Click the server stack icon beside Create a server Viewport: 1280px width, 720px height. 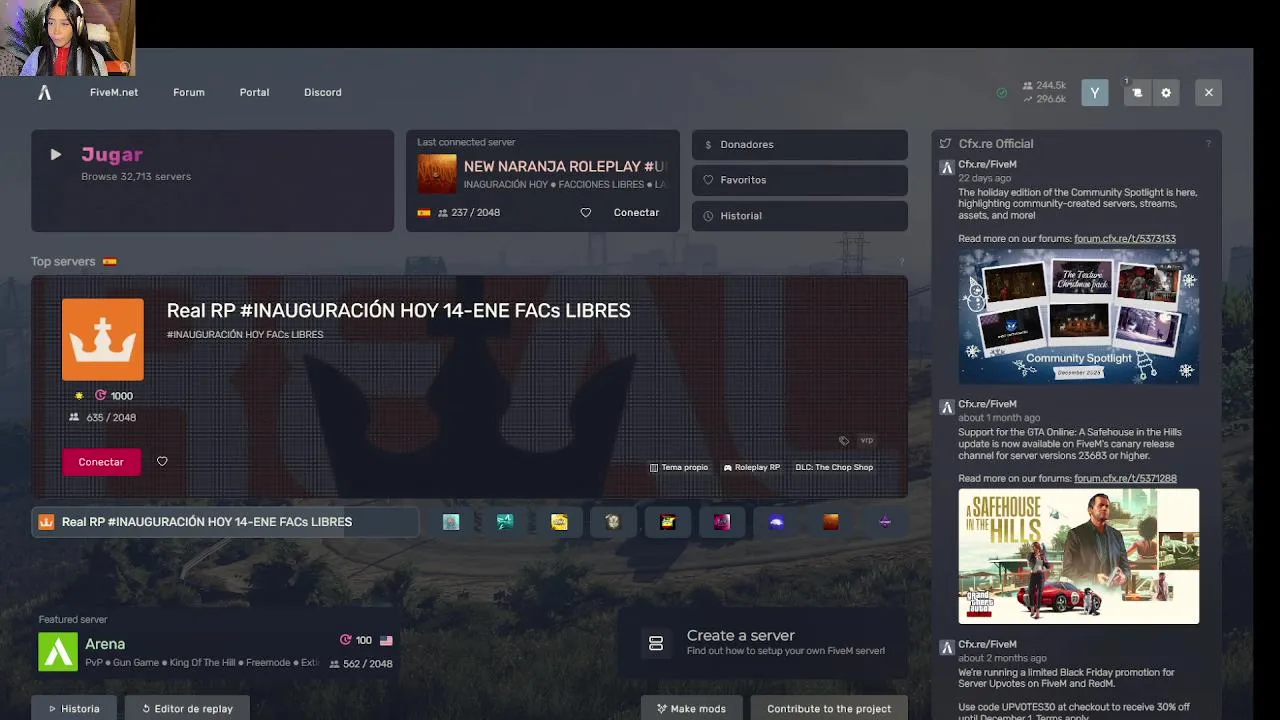(x=656, y=644)
